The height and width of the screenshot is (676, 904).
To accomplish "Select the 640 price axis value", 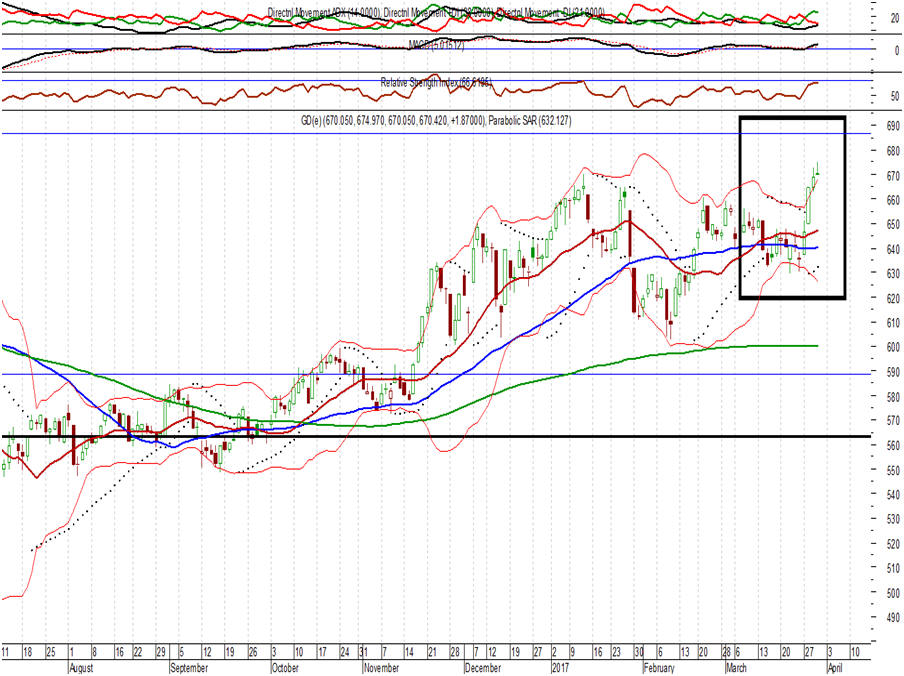I will [x=893, y=249].
